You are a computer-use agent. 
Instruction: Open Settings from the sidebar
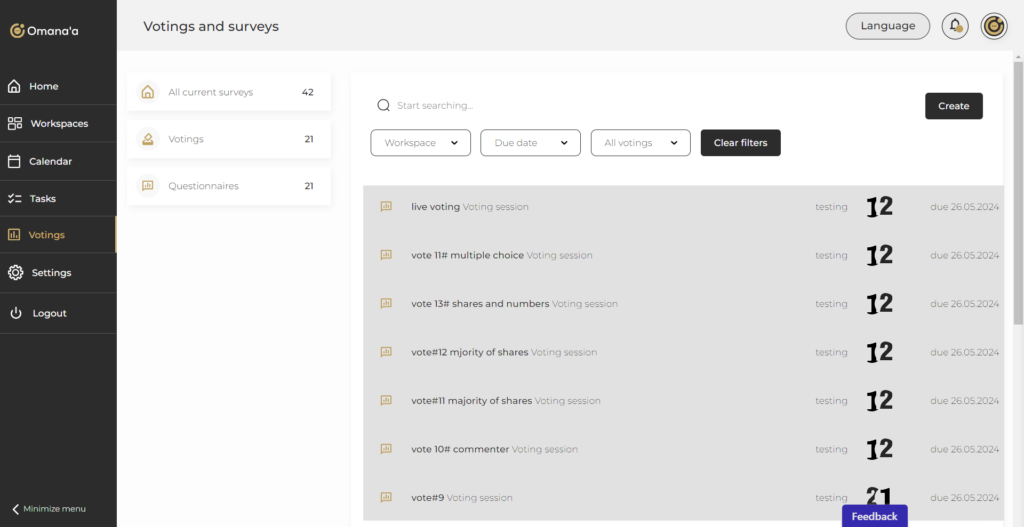click(51, 273)
